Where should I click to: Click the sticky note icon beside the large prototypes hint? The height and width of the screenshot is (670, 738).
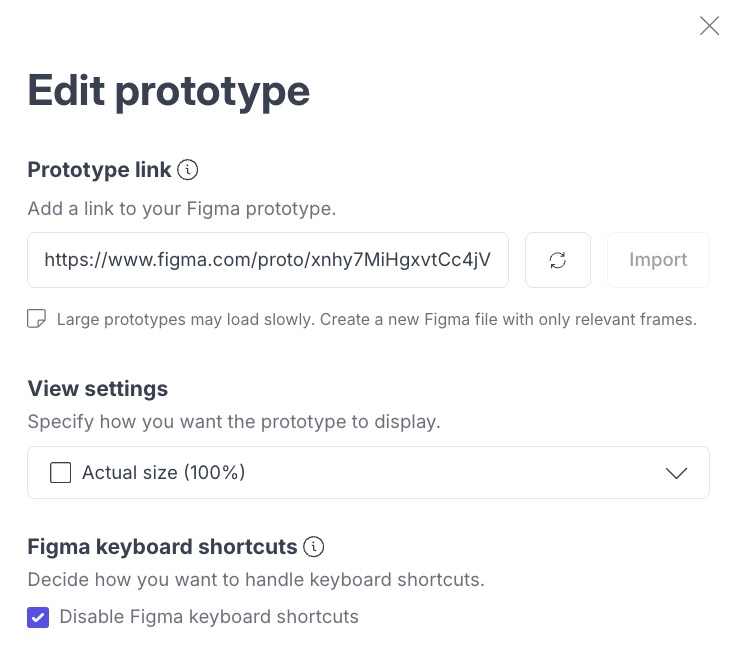(x=37, y=320)
